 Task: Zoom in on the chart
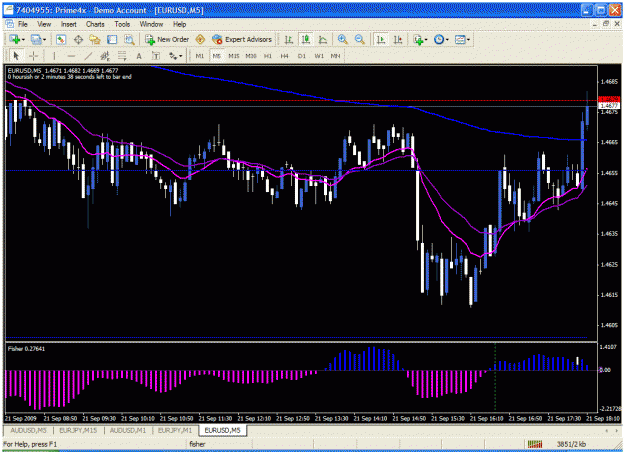(342, 39)
